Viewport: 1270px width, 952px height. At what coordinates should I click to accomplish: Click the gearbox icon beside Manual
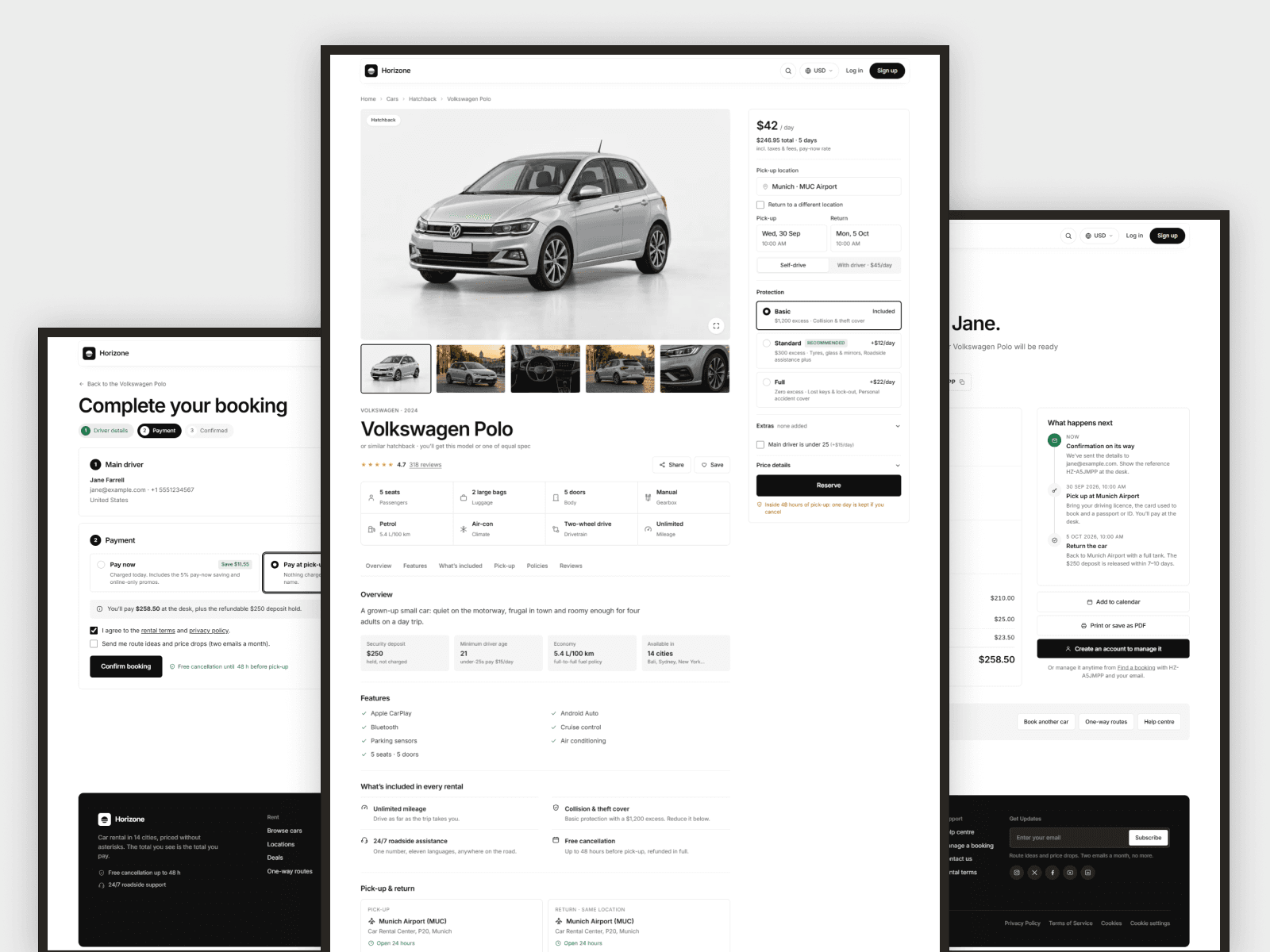pyautogui.click(x=648, y=497)
